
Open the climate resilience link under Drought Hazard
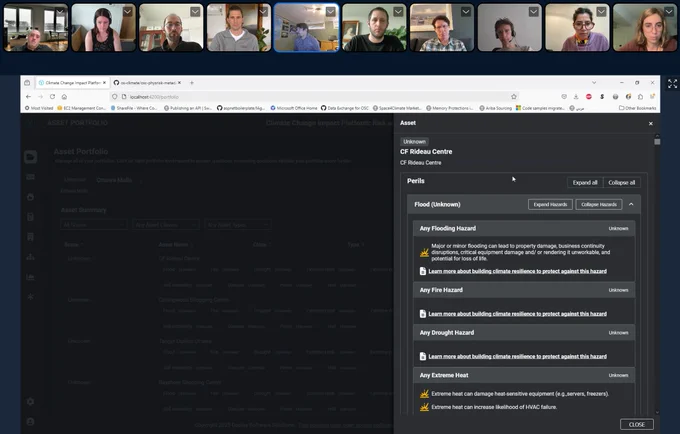click(517, 356)
